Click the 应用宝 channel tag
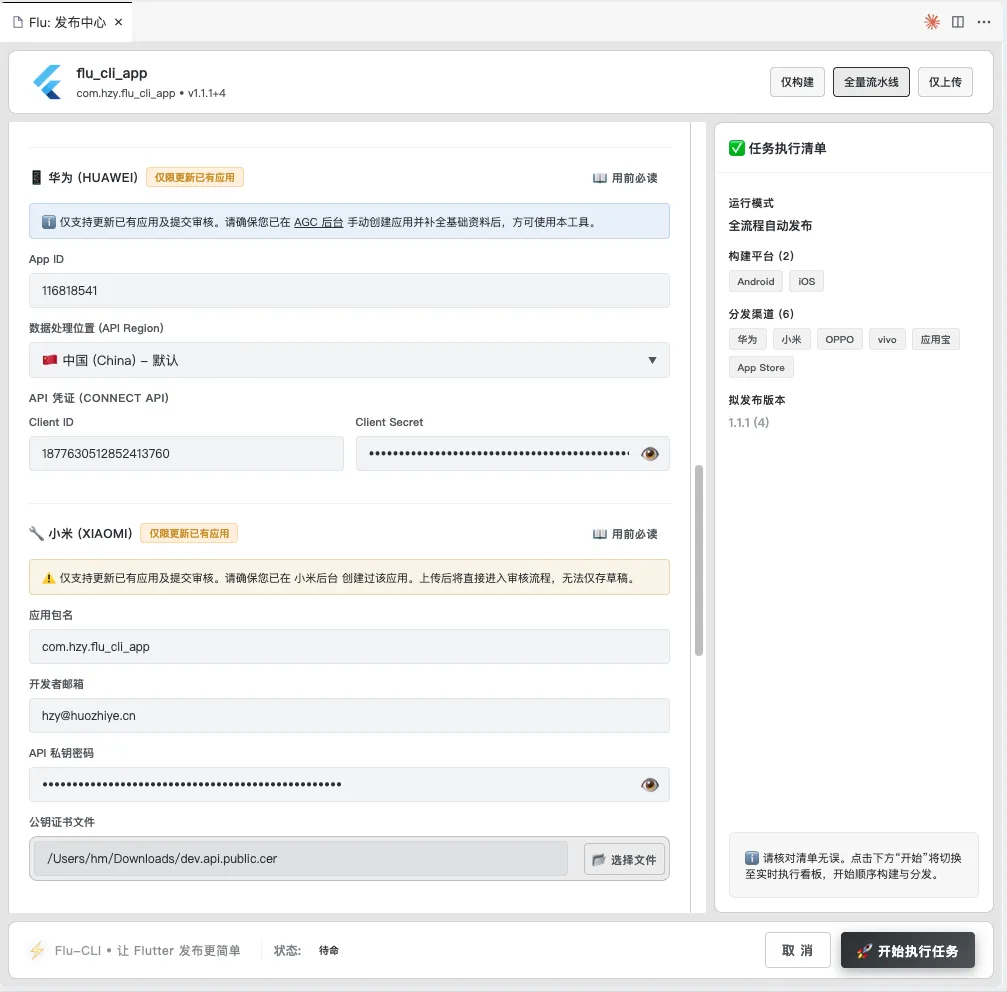This screenshot has width=1007, height=992. pos(935,339)
